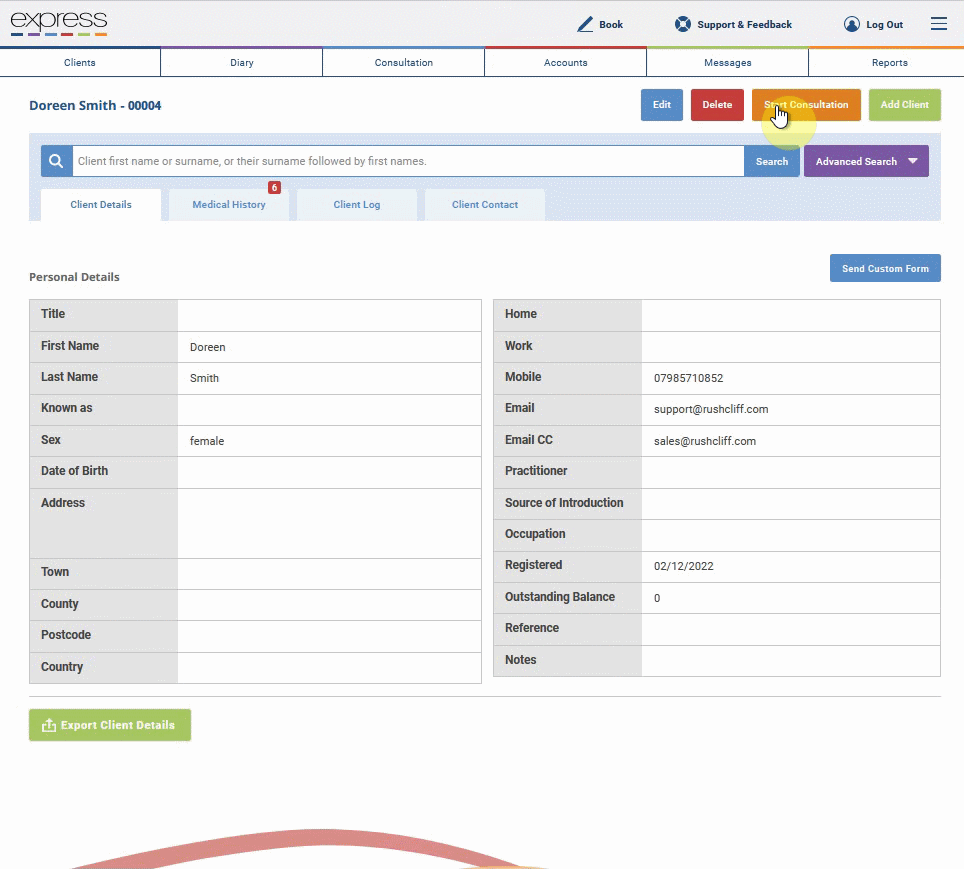Click the express logo
The height and width of the screenshot is (869, 964).
tap(59, 23)
